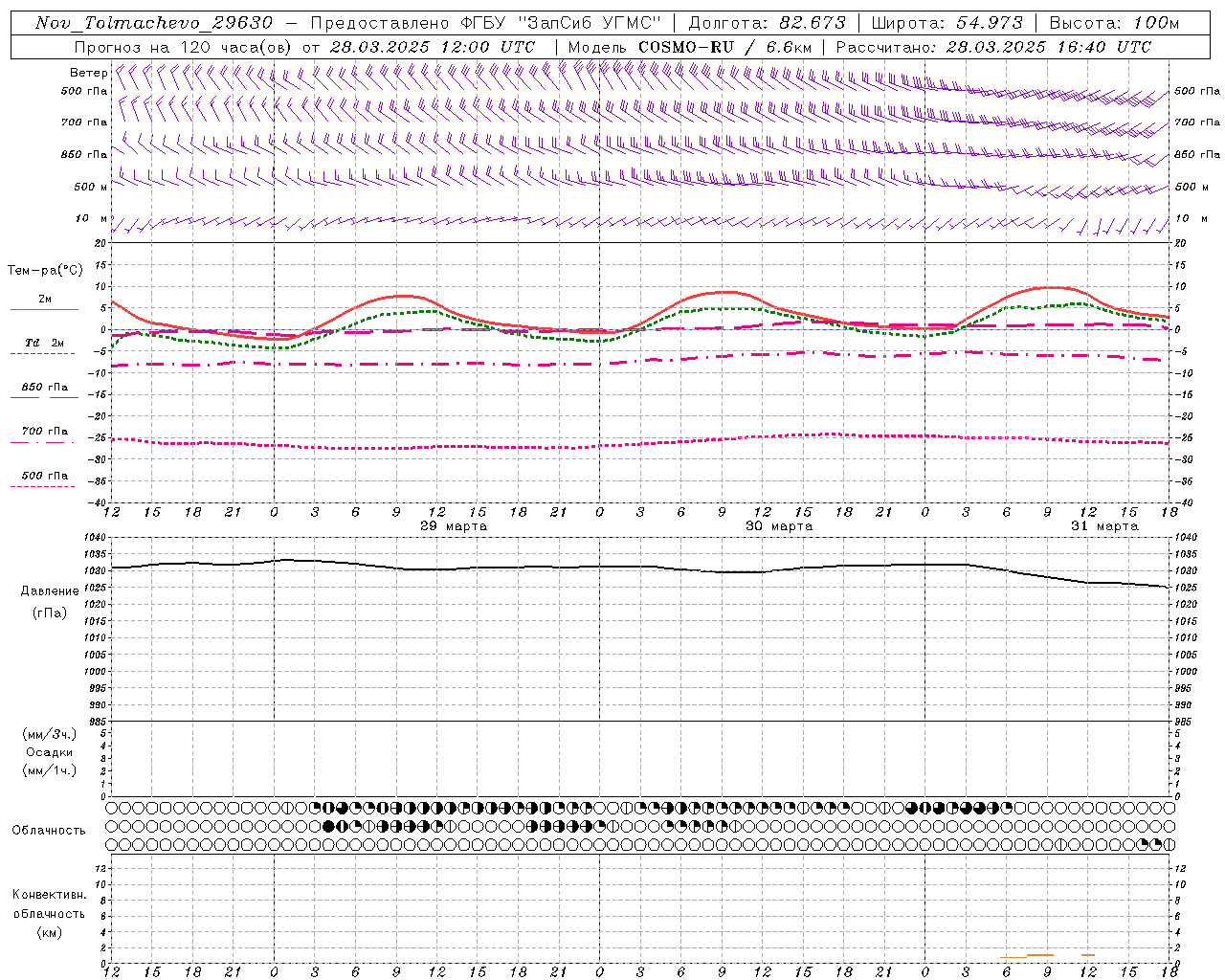1225x980 pixels.
Task: Click the red line sample under the 2м legend
Action: pos(44,310)
